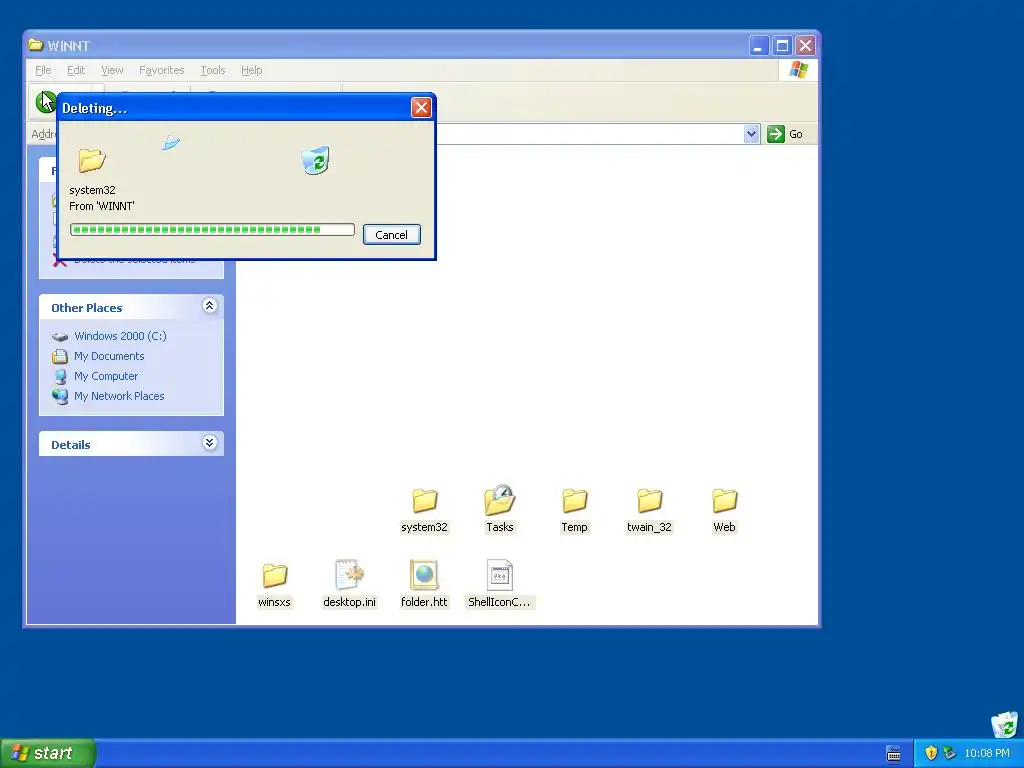Screen dimensions: 1024x768
Task: Click the address bar field
Action: tap(588, 134)
